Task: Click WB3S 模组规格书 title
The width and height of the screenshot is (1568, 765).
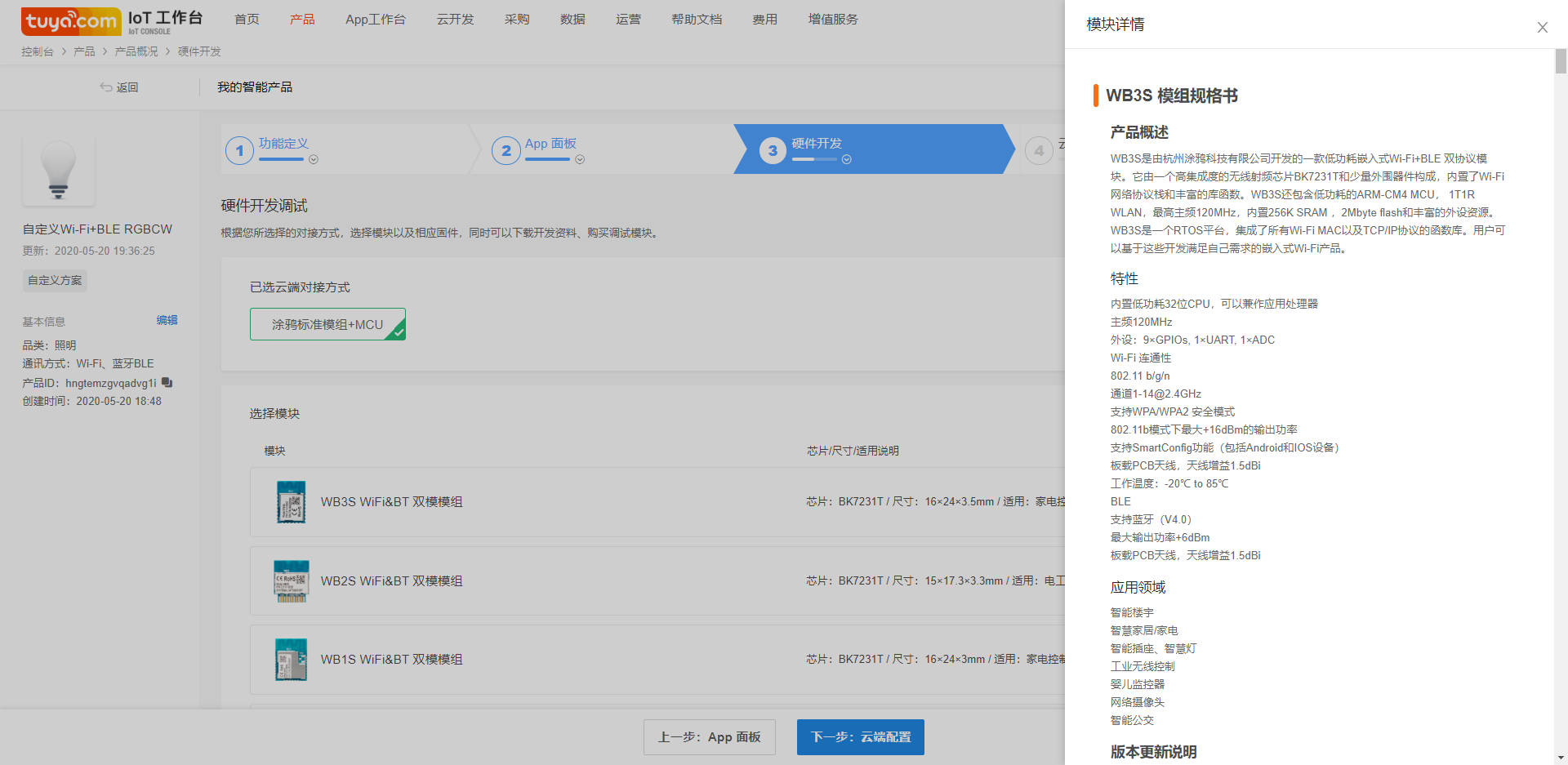Action: 1172,96
